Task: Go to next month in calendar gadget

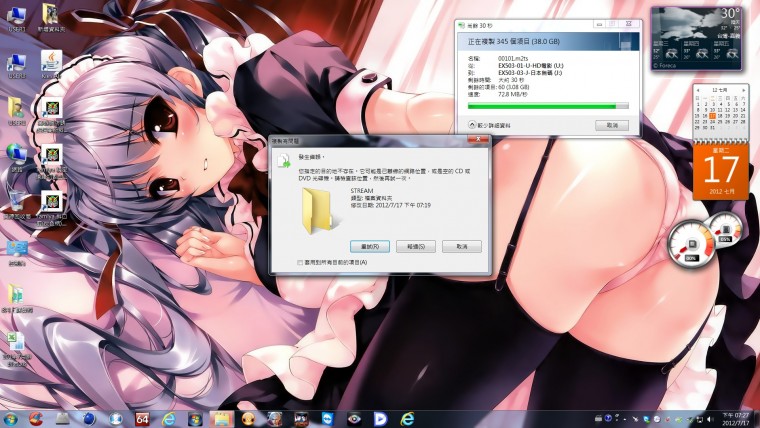Action: point(743,90)
